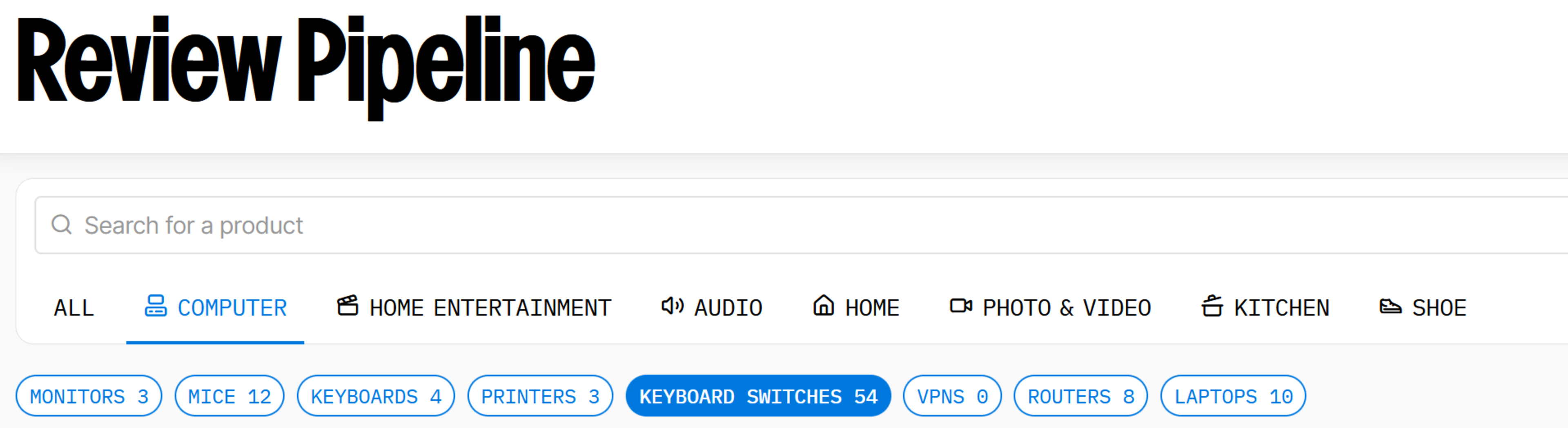
Task: Click the Audio speaker icon
Action: pos(672,305)
